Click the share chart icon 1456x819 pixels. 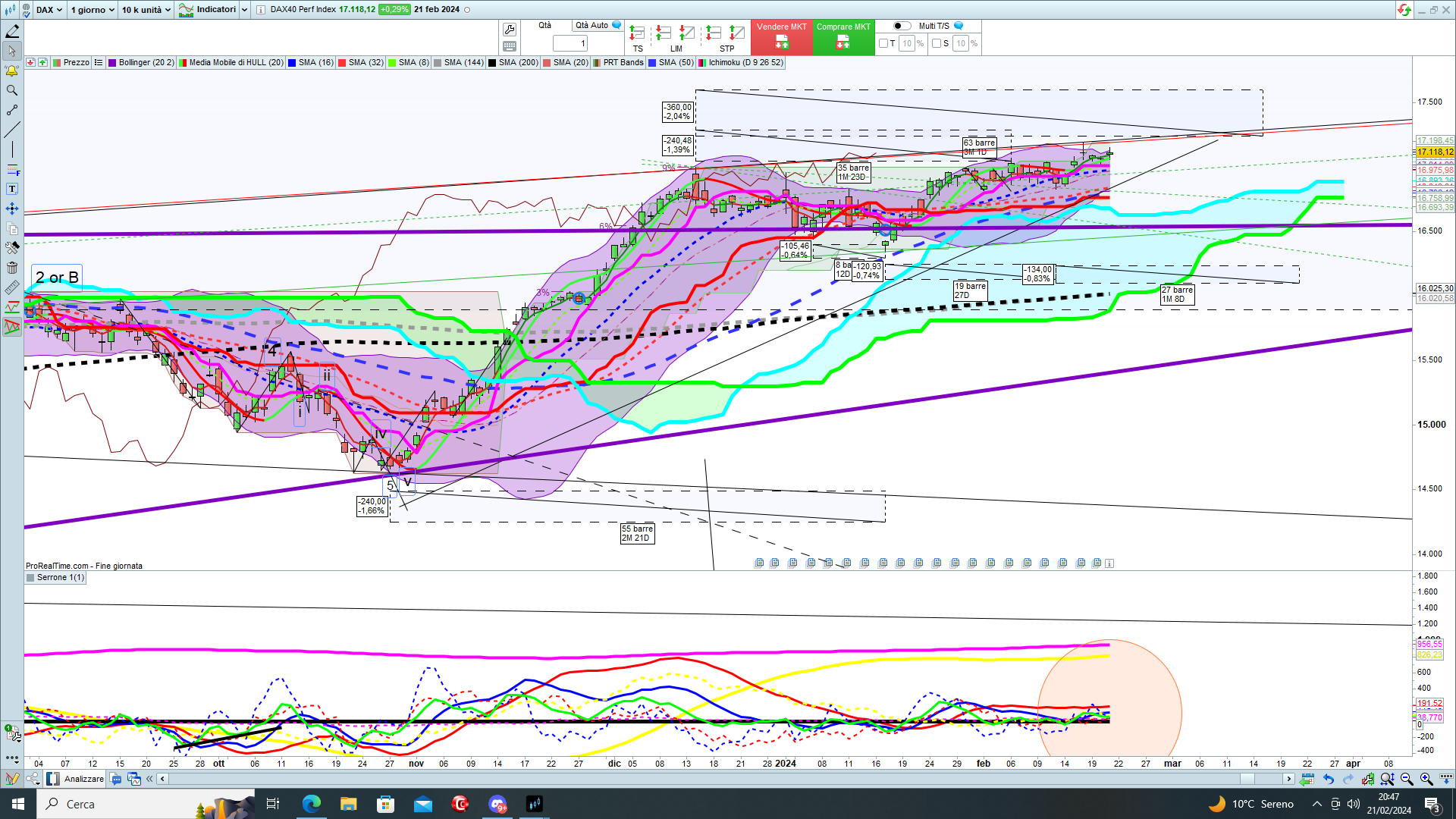click(33, 779)
